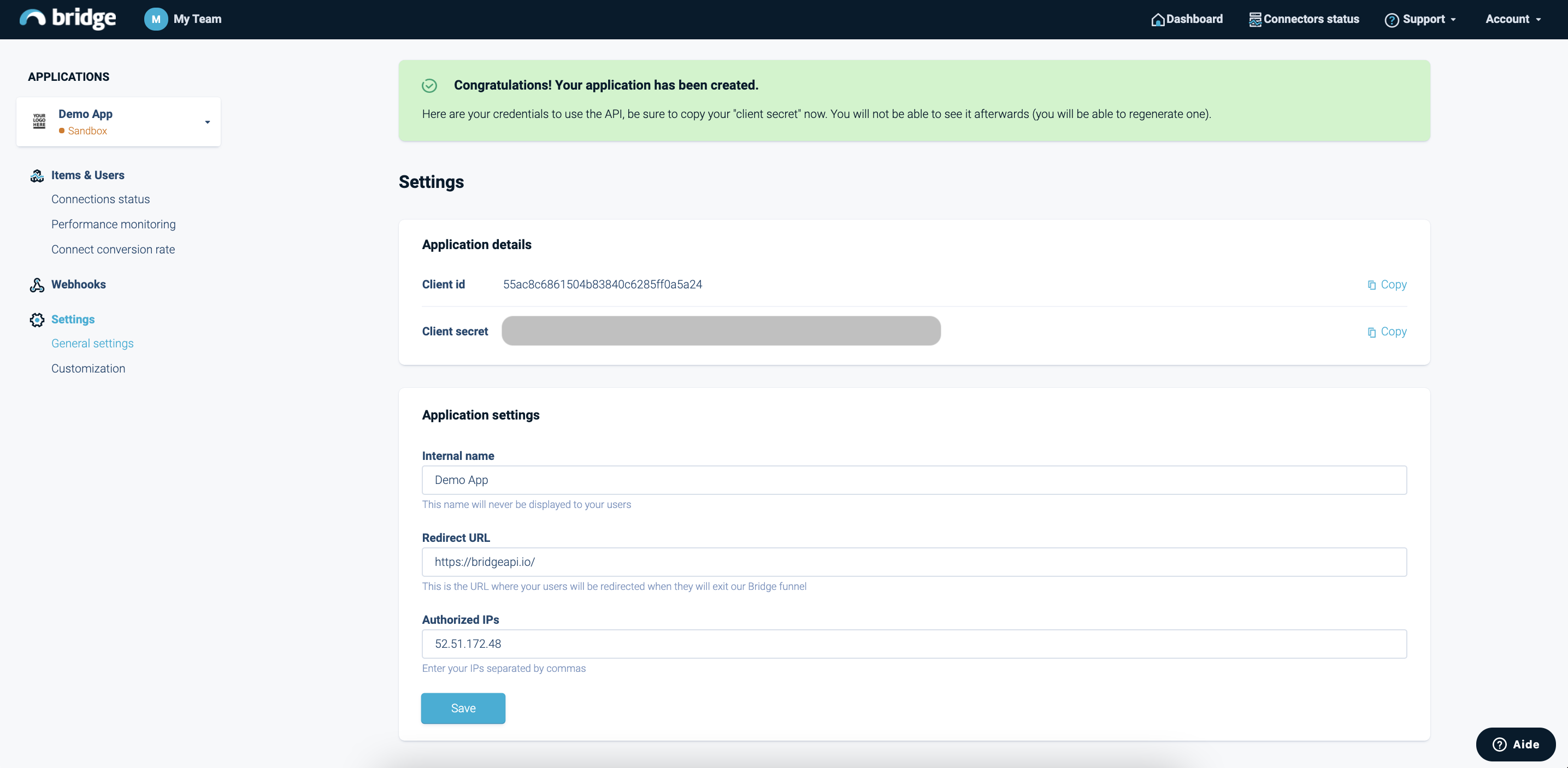Click the Bridge logo in header
1568x768 pixels.
coord(67,19)
